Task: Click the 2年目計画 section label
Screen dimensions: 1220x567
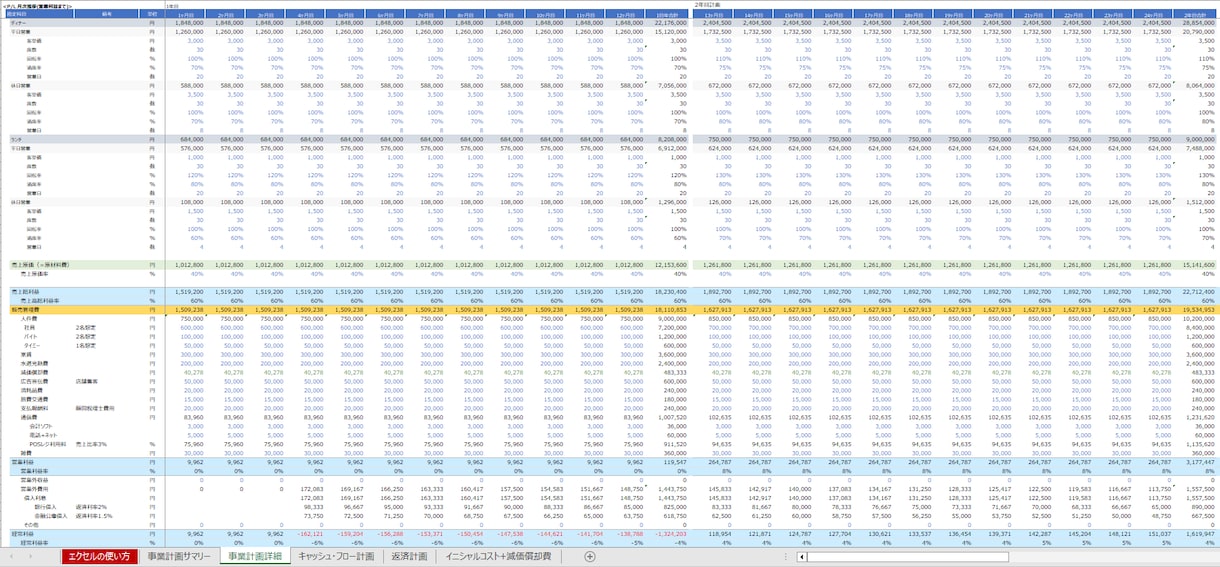Action: pyautogui.click(x=706, y=5)
